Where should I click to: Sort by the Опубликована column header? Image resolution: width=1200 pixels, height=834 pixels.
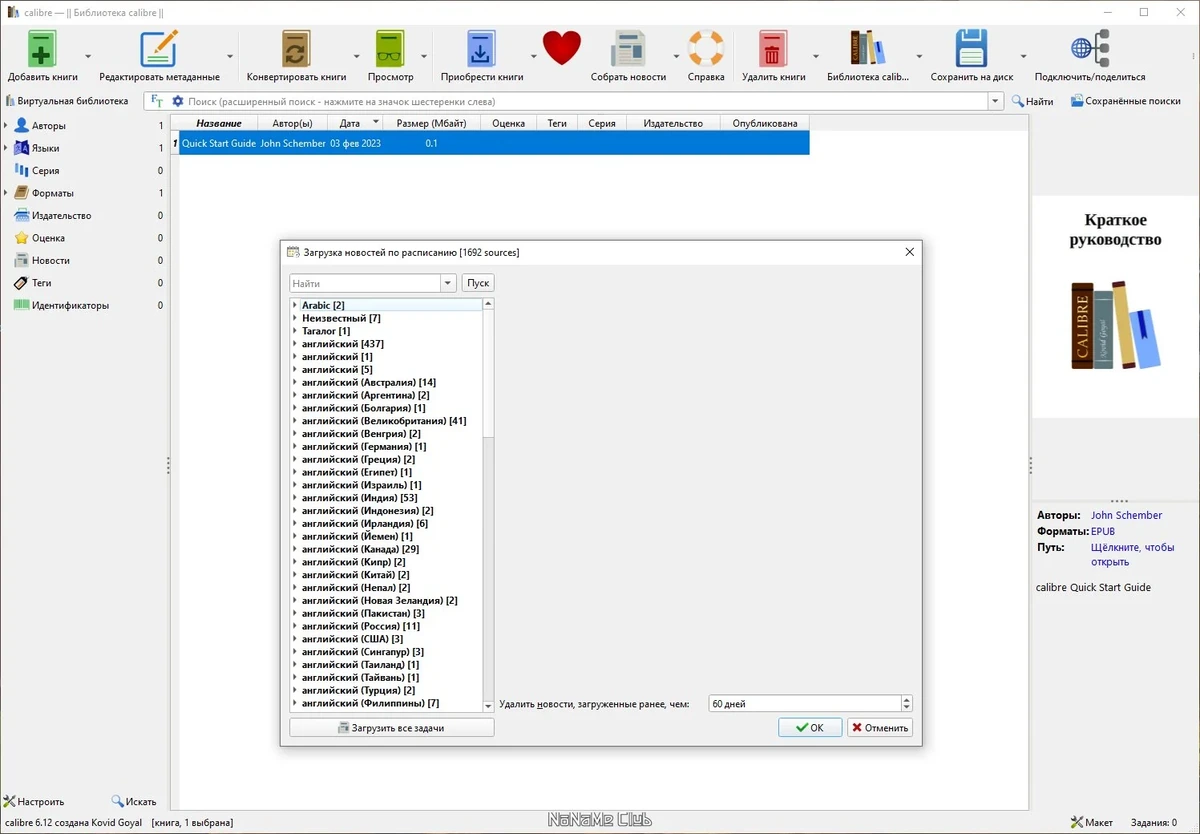pos(764,123)
